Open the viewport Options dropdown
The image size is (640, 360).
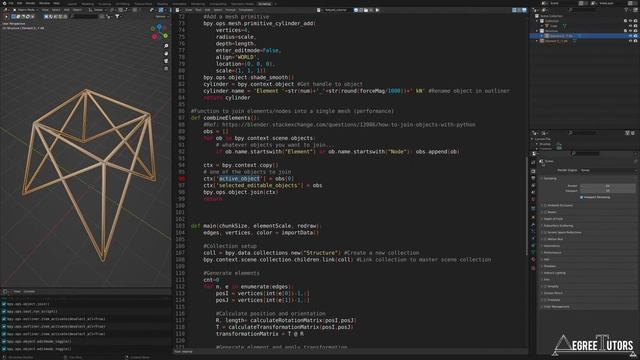click(161, 17)
